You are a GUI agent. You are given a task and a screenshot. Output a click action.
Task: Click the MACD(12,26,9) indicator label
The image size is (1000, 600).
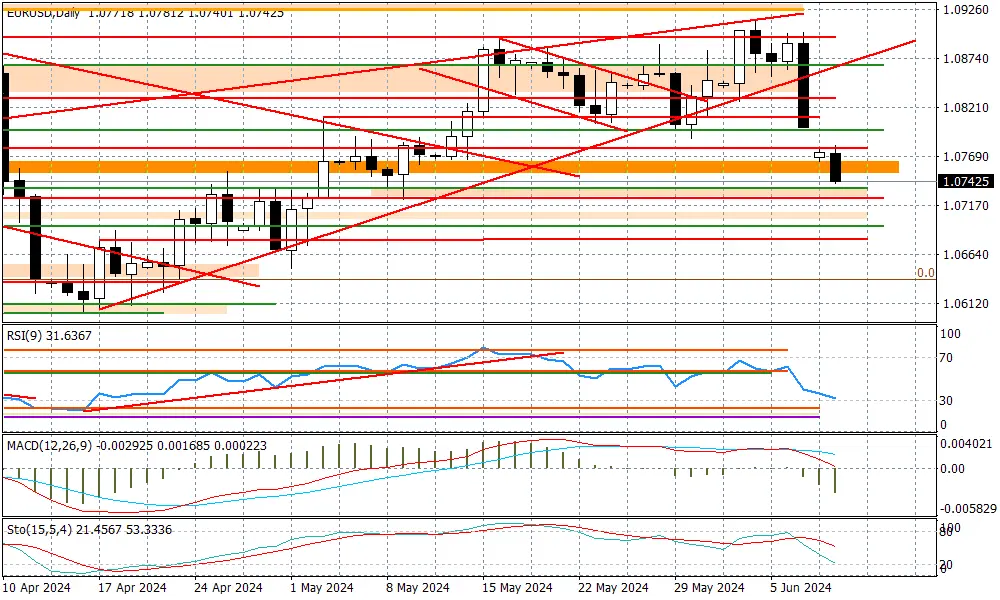pos(136,446)
